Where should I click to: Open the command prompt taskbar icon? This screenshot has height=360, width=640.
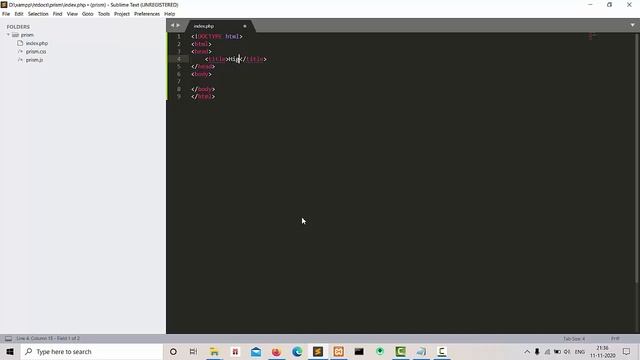coord(359,351)
